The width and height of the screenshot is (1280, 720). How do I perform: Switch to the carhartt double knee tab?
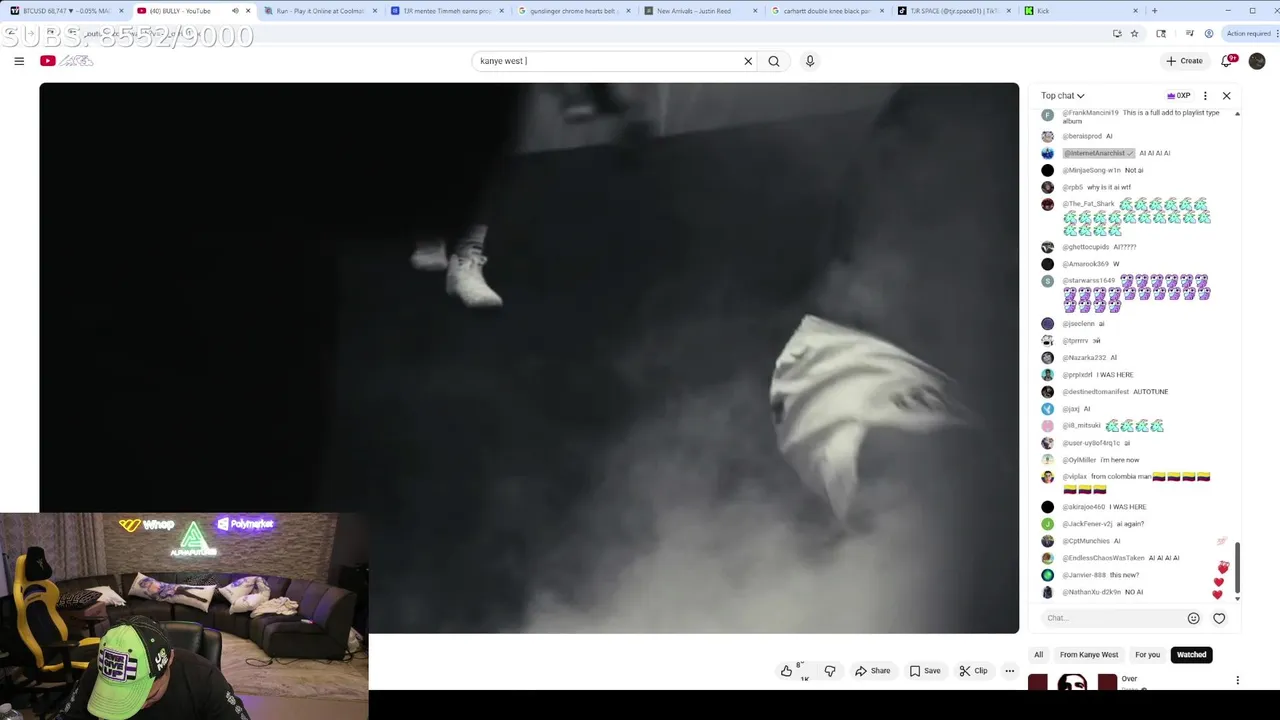pos(828,11)
